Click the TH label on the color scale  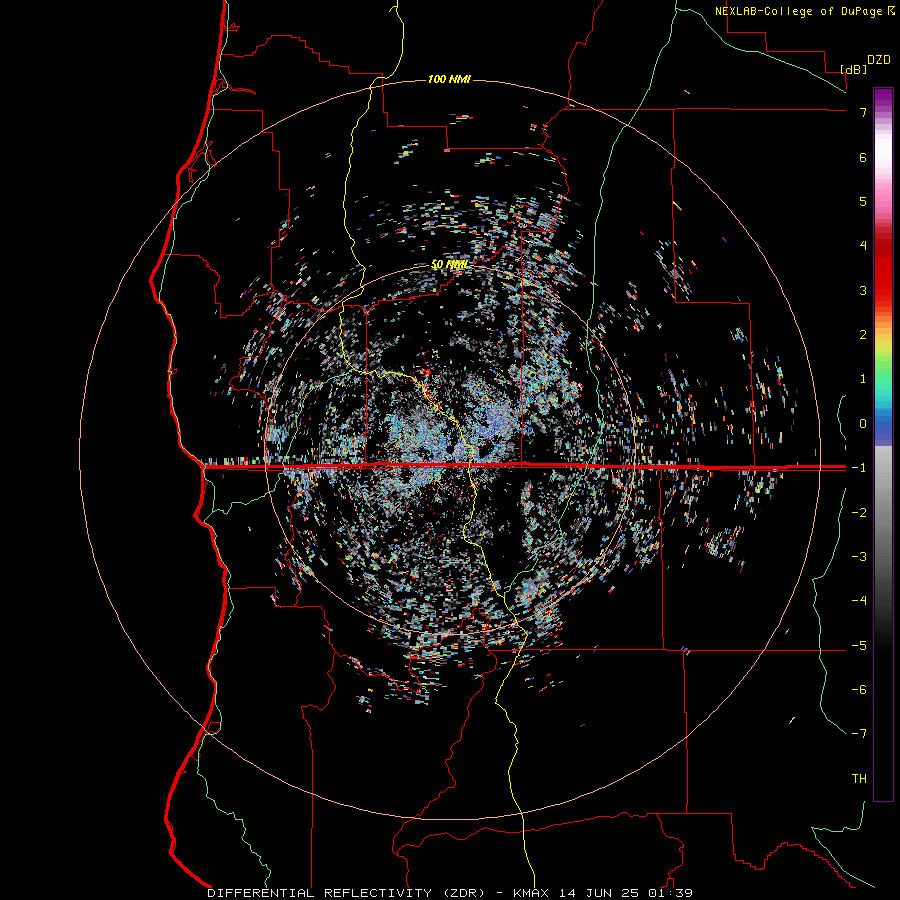click(x=859, y=779)
